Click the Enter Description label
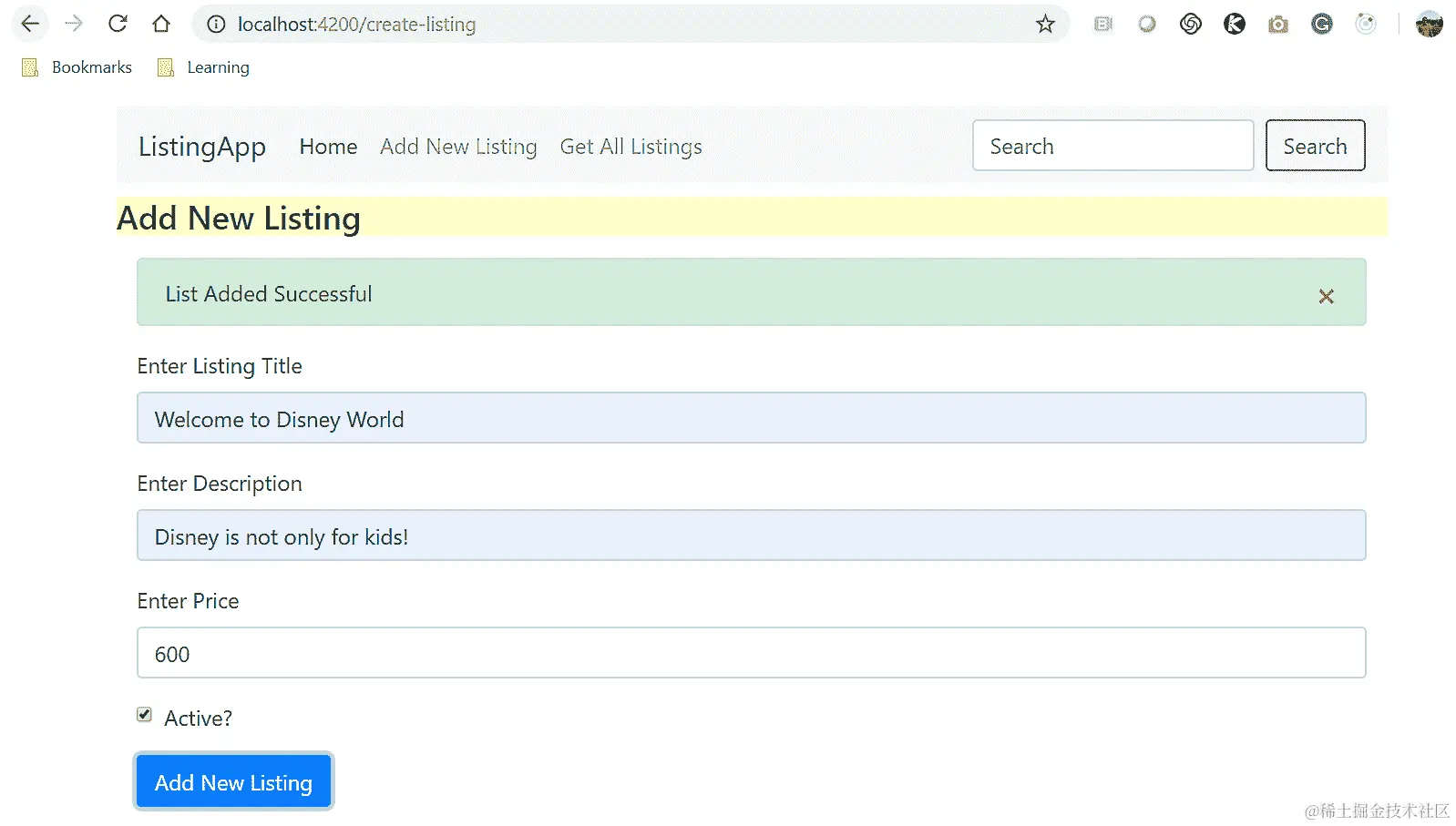 (220, 484)
